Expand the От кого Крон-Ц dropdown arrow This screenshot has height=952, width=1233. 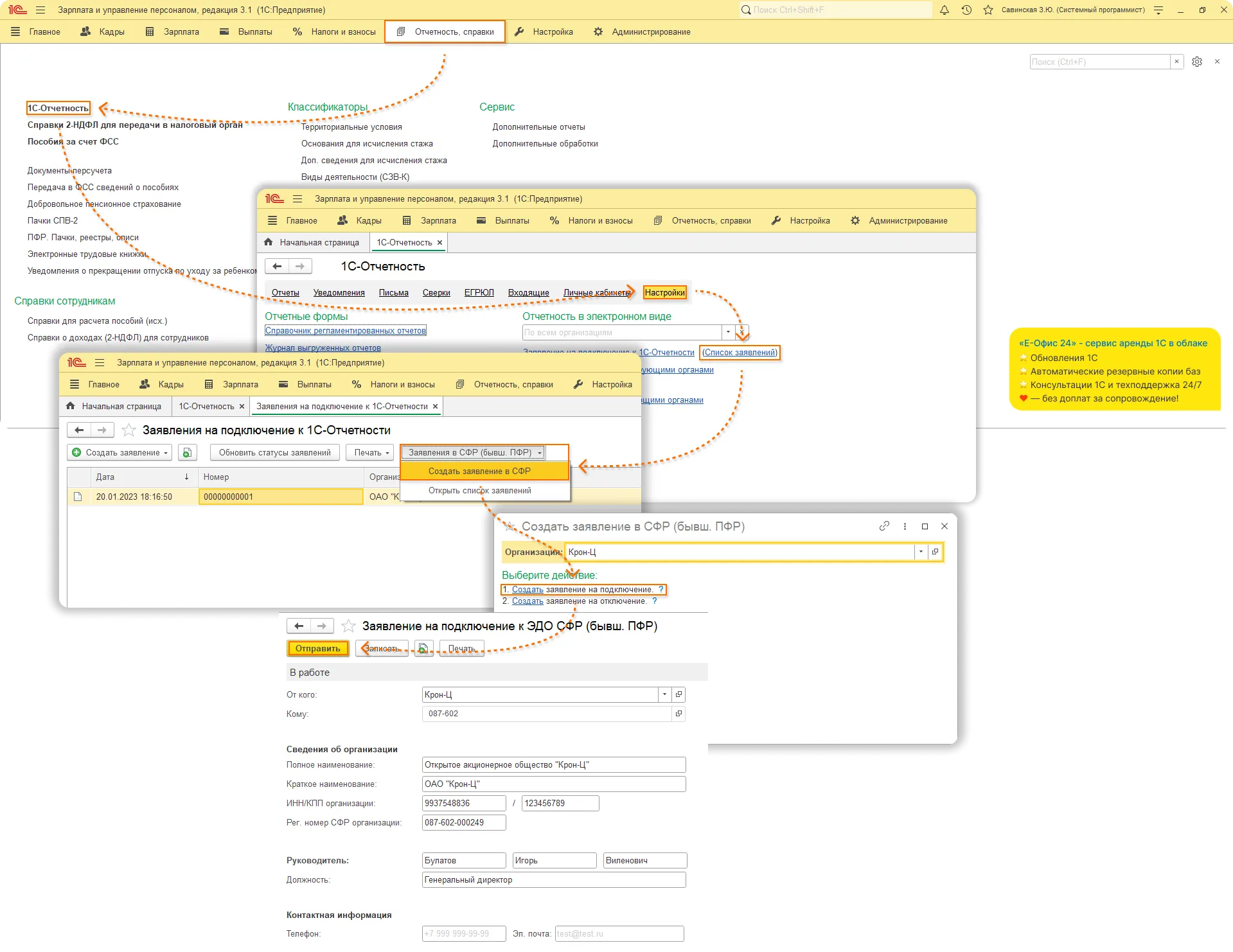coord(664,694)
